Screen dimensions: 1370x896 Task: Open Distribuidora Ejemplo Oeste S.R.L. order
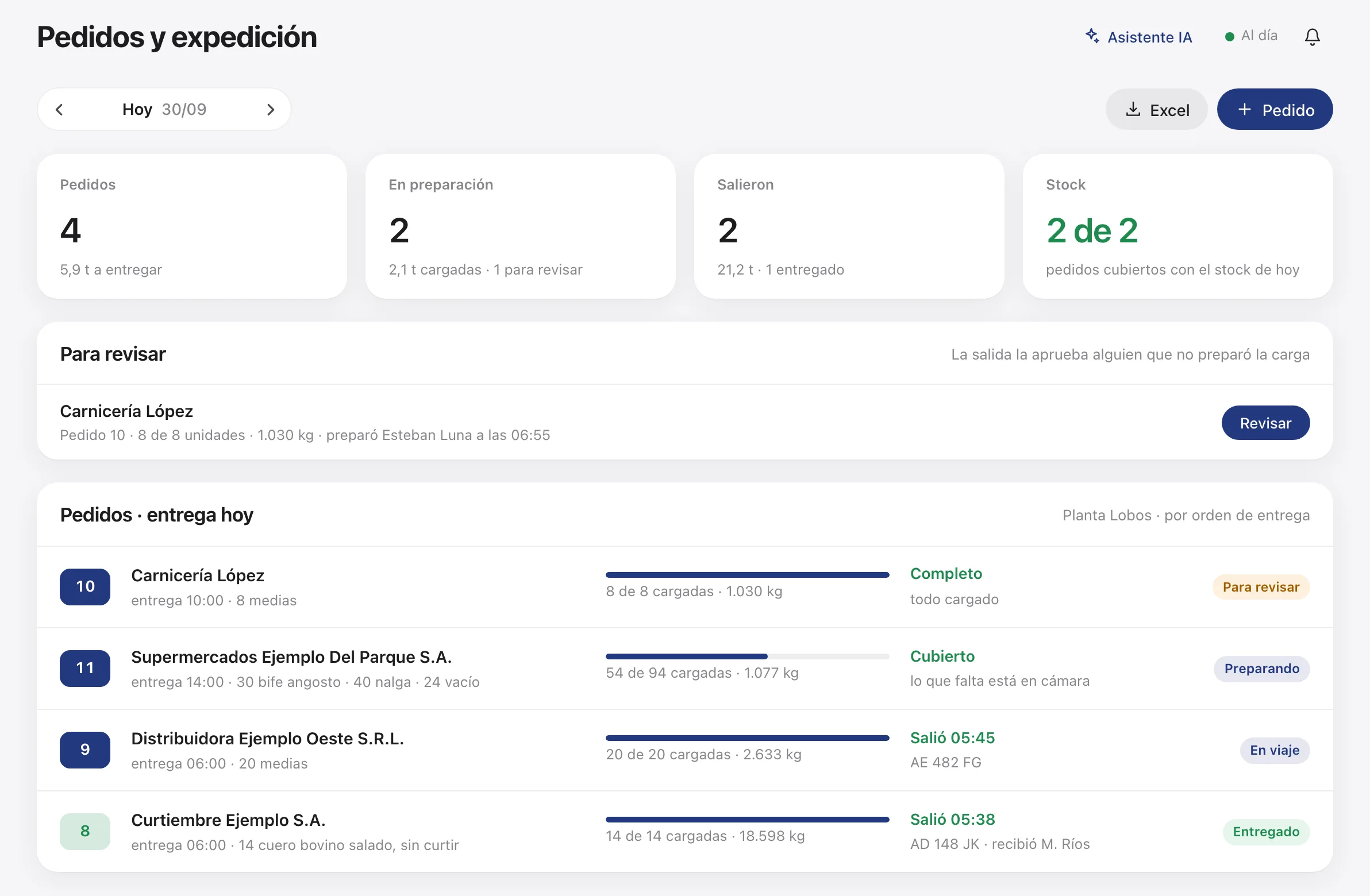coord(685,750)
